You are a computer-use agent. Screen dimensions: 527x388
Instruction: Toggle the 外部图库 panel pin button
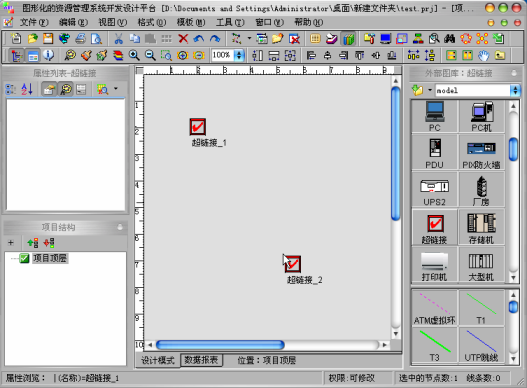pos(514,73)
